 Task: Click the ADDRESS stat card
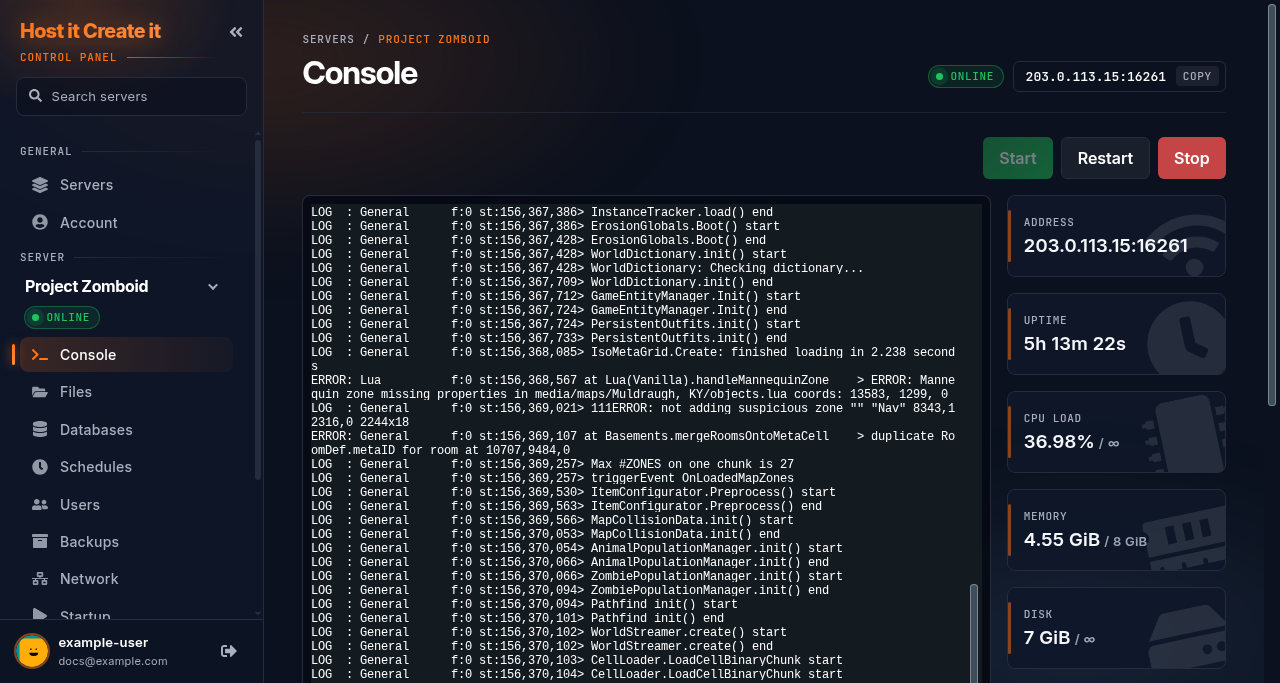click(1116, 236)
